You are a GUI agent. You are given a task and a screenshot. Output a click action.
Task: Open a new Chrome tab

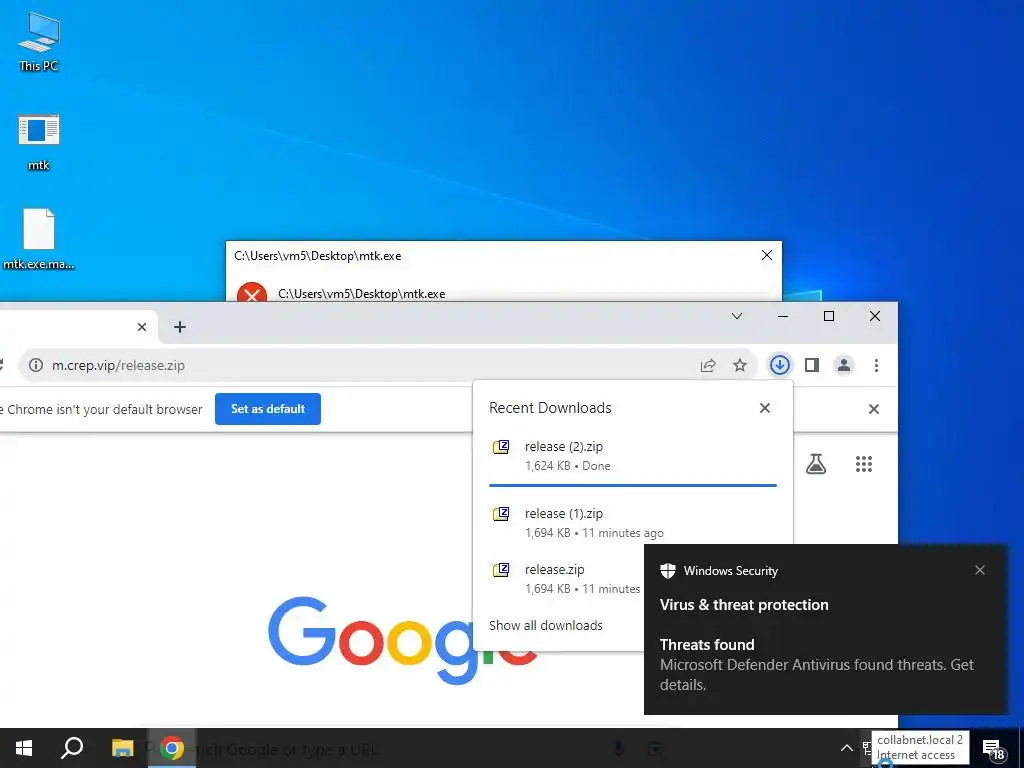click(x=180, y=327)
